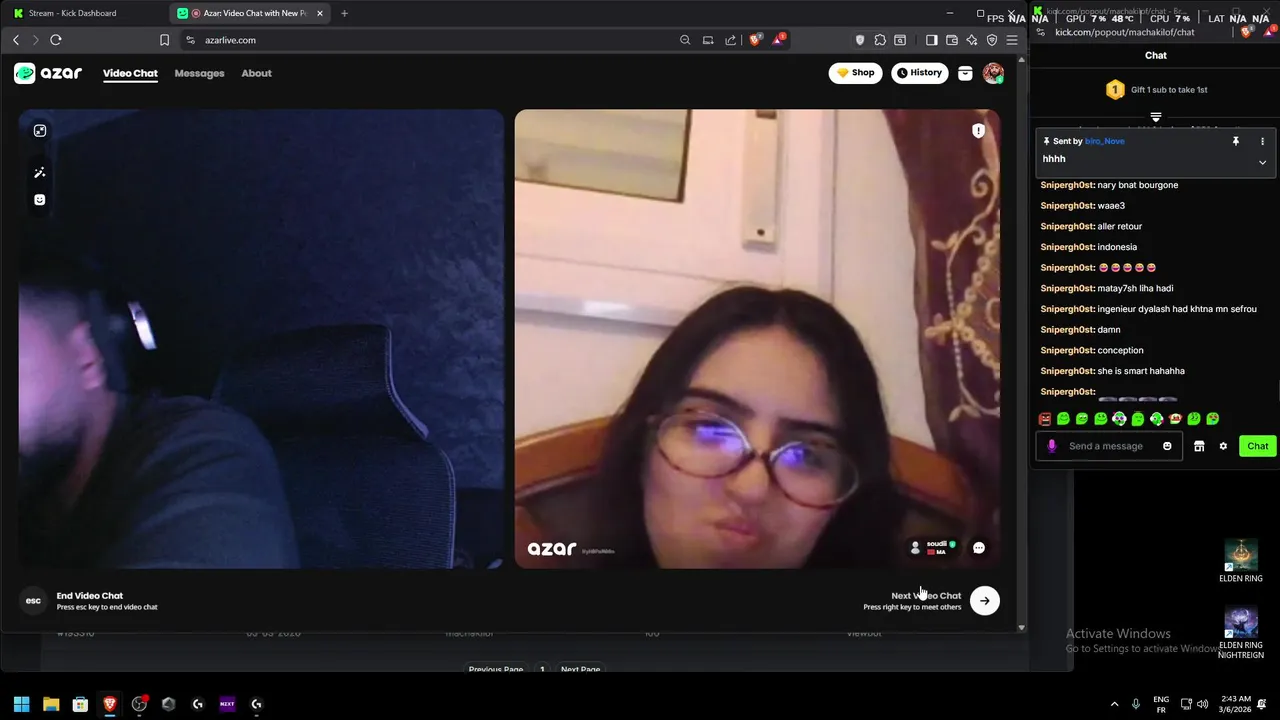Open the About tab
Viewport: 1280px width, 720px height.
click(256, 73)
